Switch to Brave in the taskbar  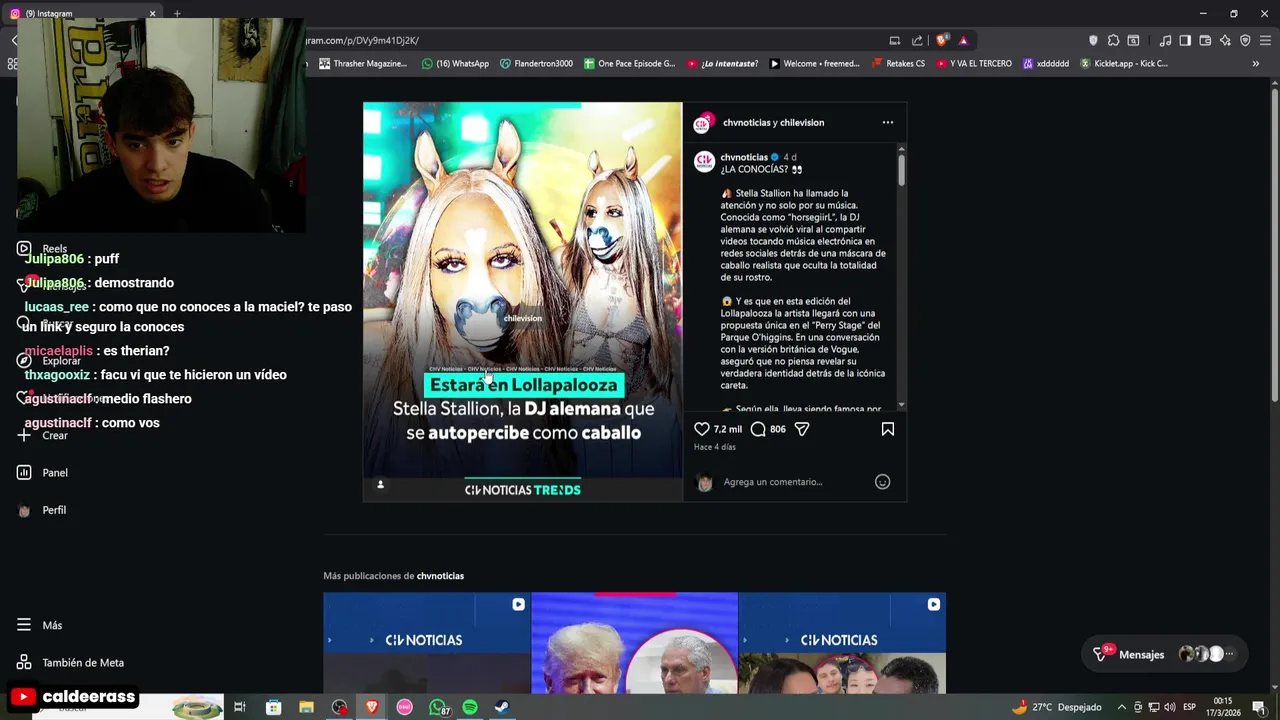[x=372, y=707]
